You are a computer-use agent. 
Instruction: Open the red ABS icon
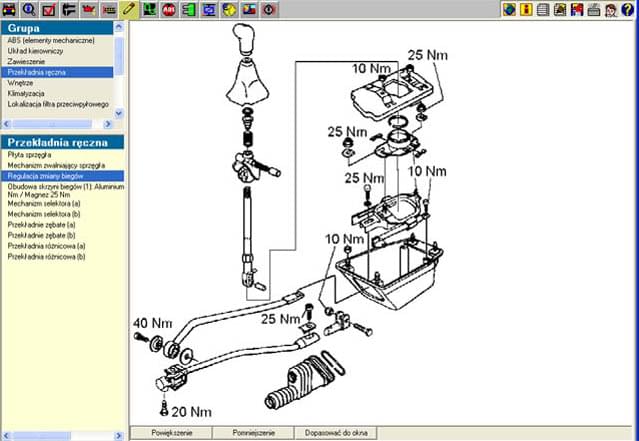point(168,10)
